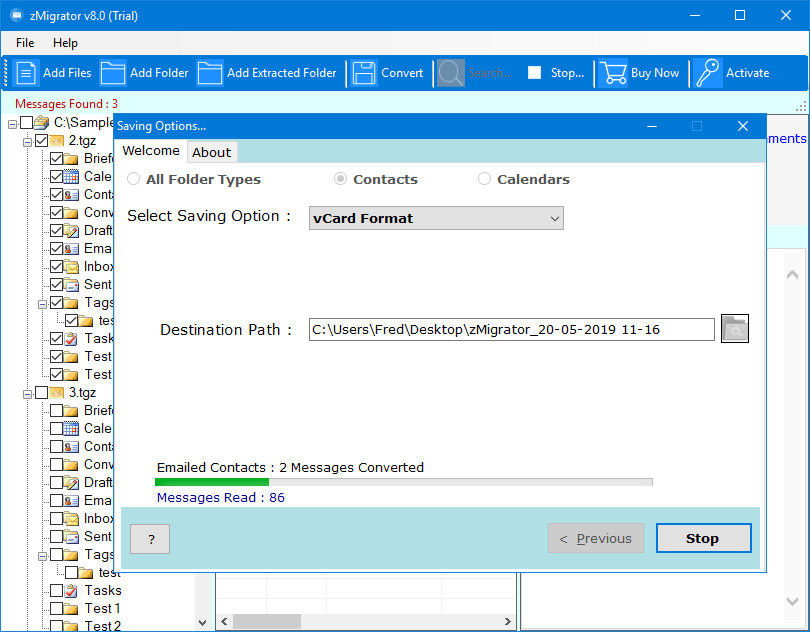The image size is (810, 632).
Task: Click the horizontal scrollbar thumb in grid
Action: [267, 621]
